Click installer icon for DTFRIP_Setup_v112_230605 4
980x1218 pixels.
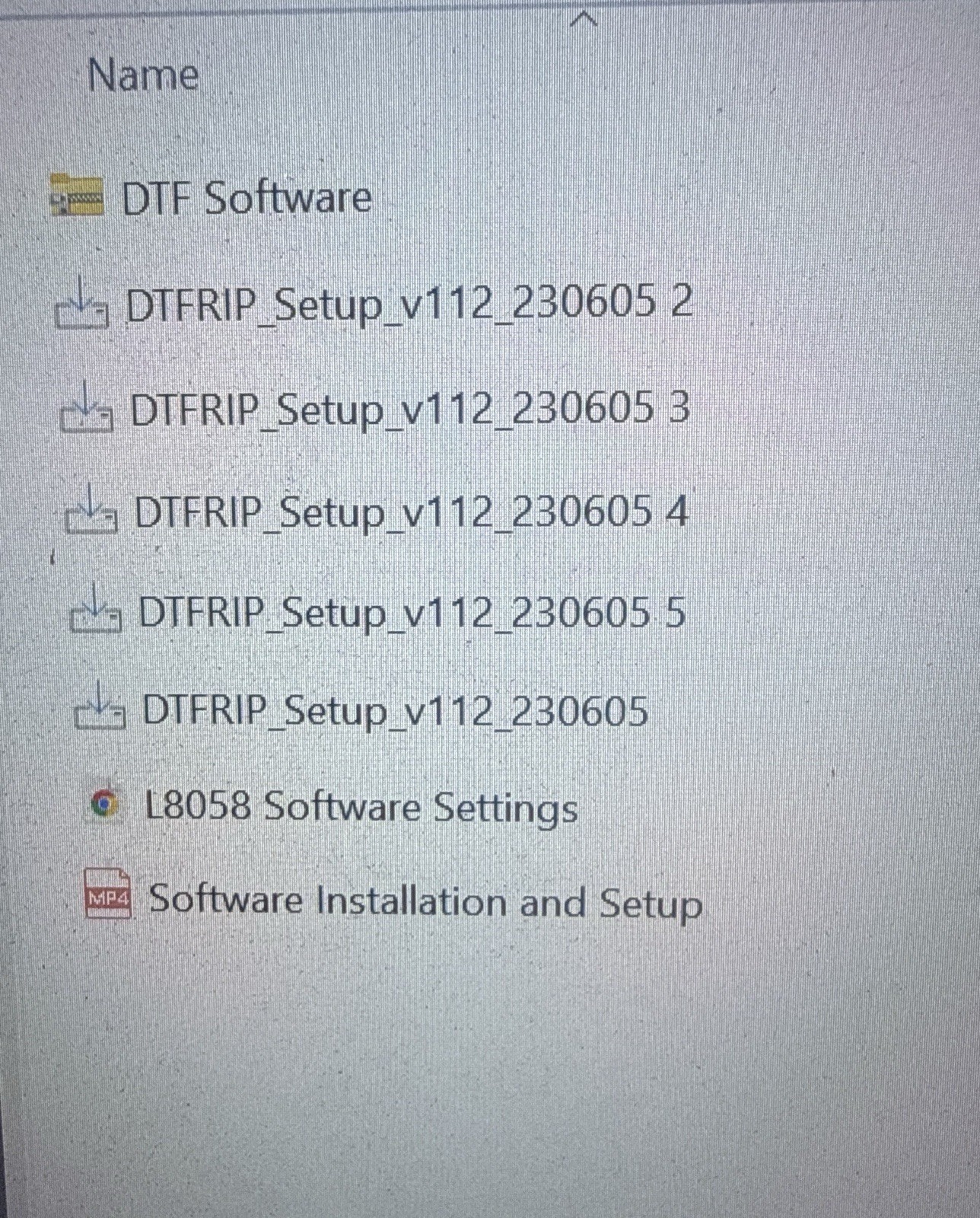click(x=91, y=509)
